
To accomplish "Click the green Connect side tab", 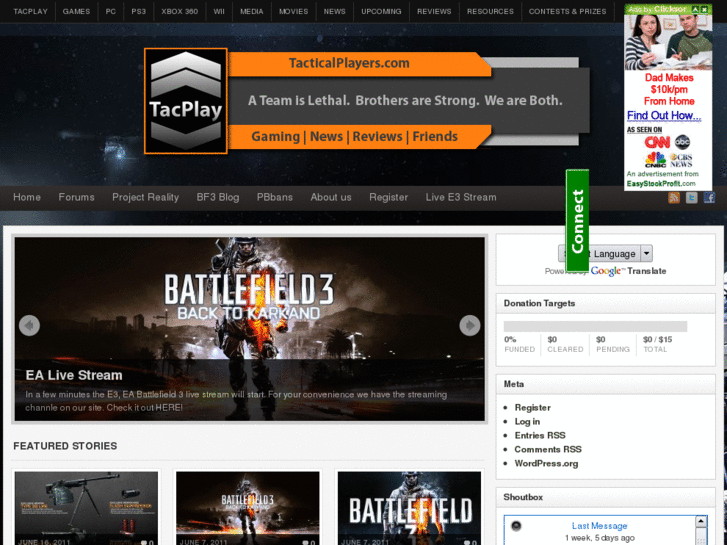I will 577,221.
